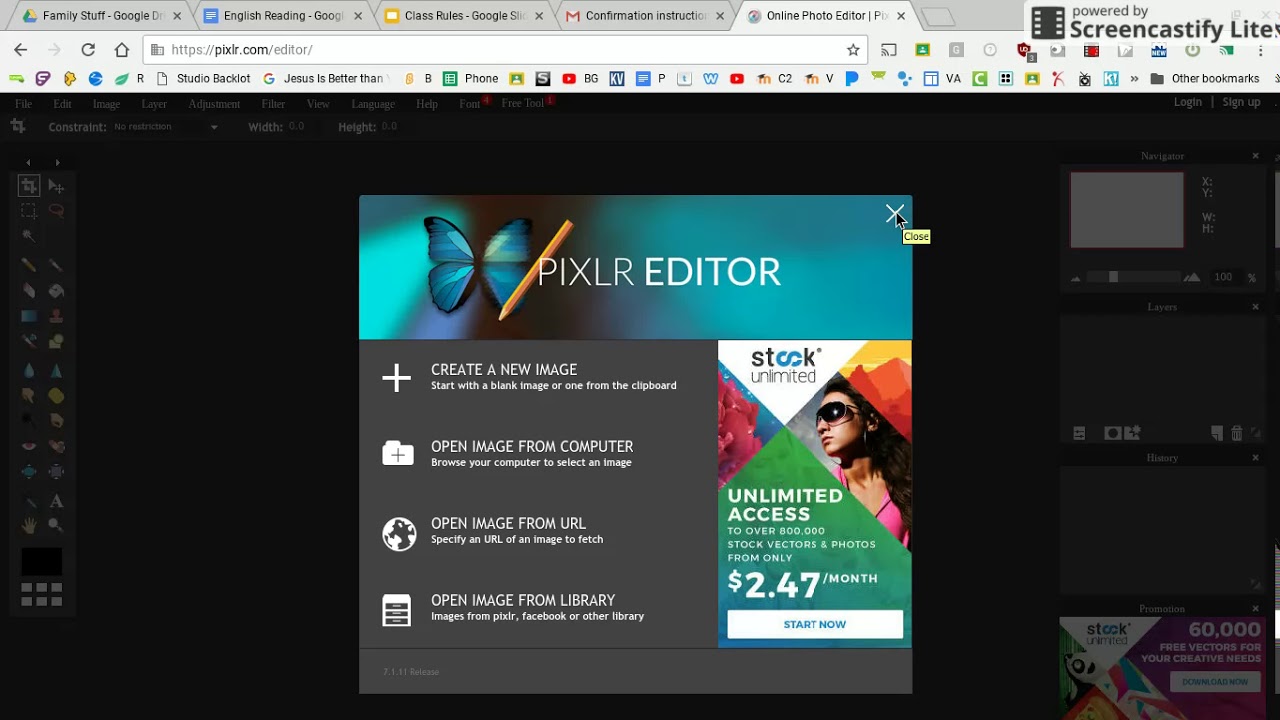The width and height of the screenshot is (1280, 720).
Task: Click the black foreground color swatch
Action: (42, 561)
